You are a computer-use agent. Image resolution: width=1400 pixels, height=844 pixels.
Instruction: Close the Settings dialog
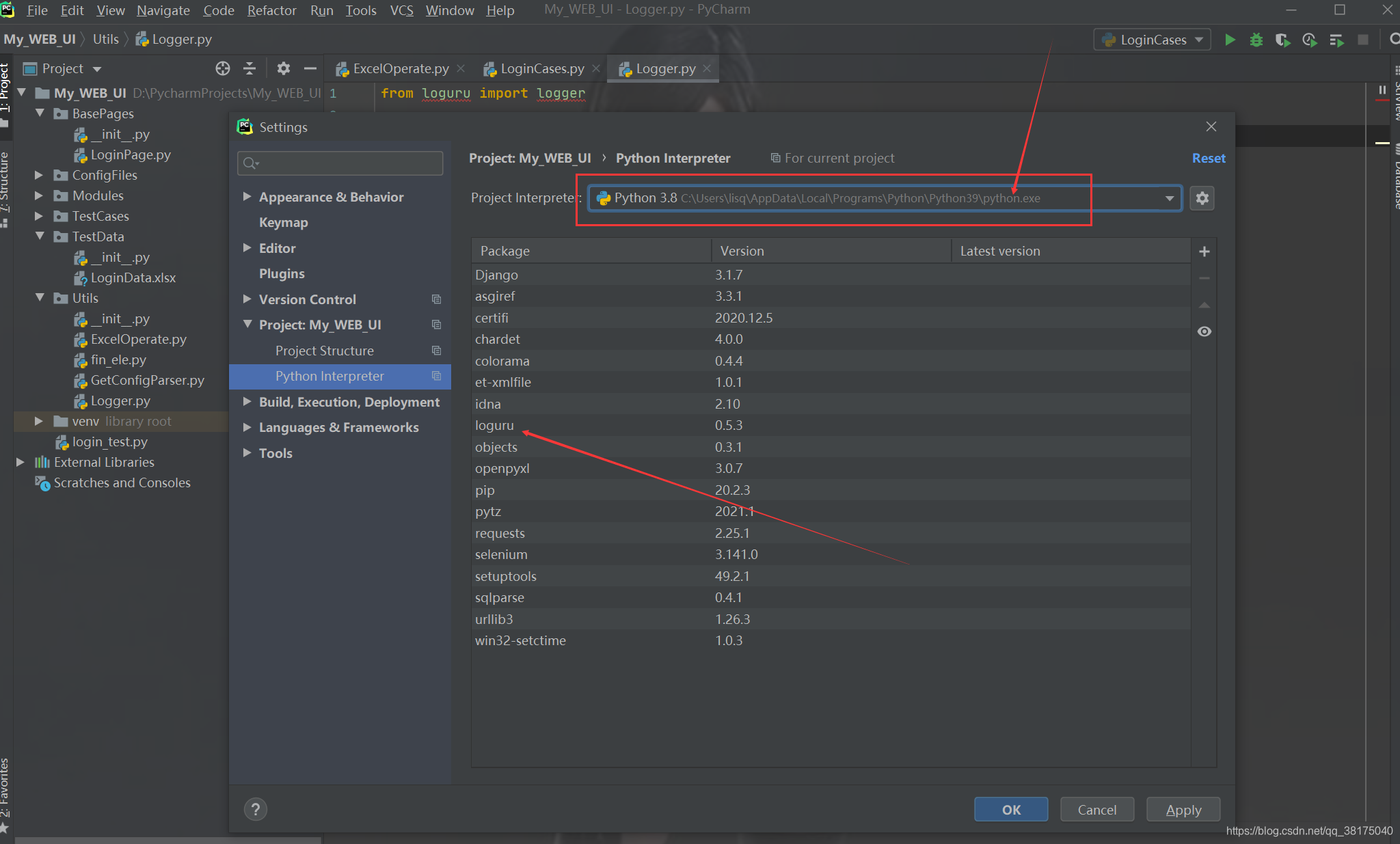pos(1211,126)
